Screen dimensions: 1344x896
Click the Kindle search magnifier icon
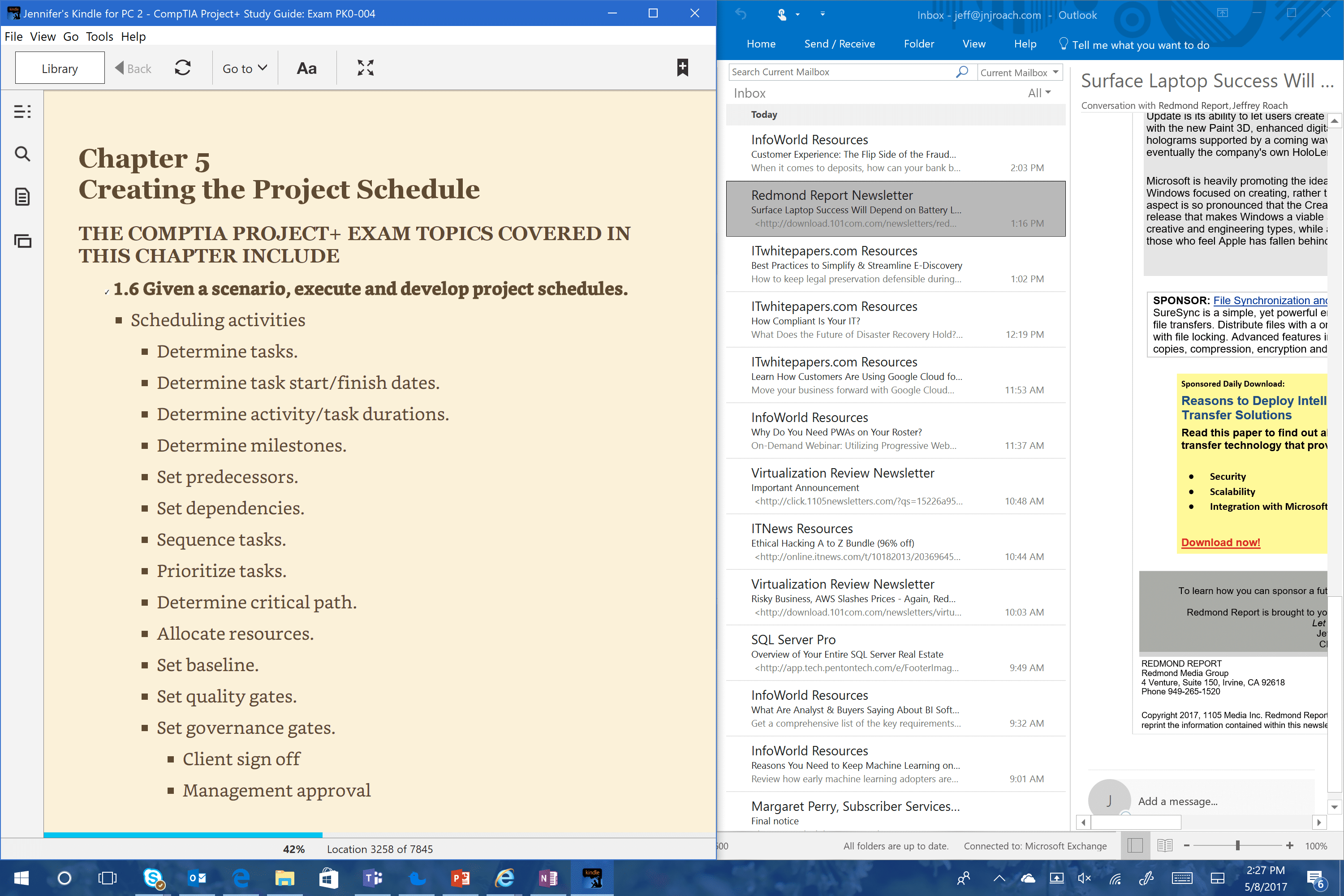(x=22, y=154)
